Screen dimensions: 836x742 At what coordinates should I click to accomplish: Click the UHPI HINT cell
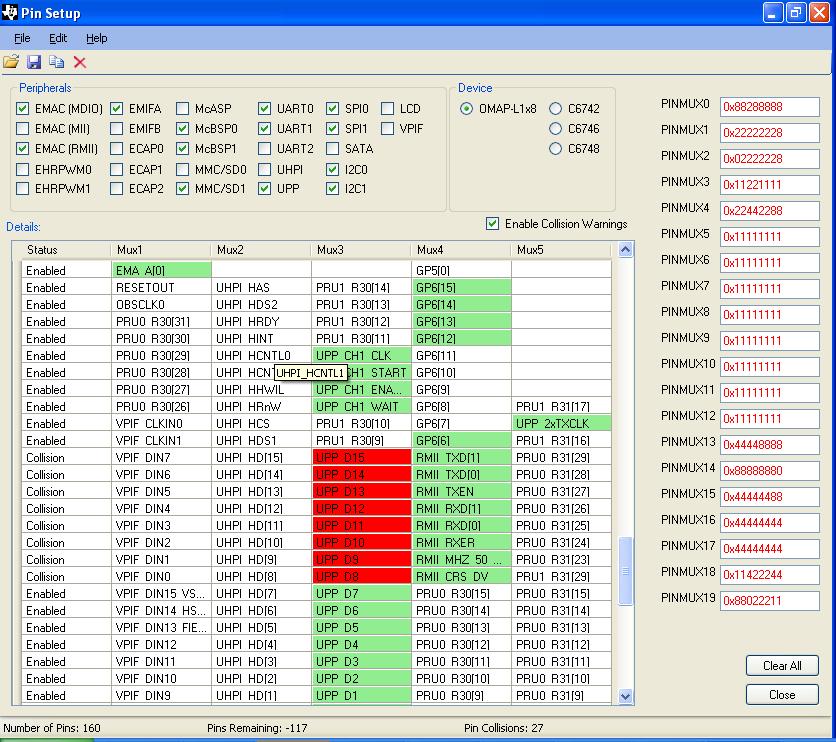point(261,339)
